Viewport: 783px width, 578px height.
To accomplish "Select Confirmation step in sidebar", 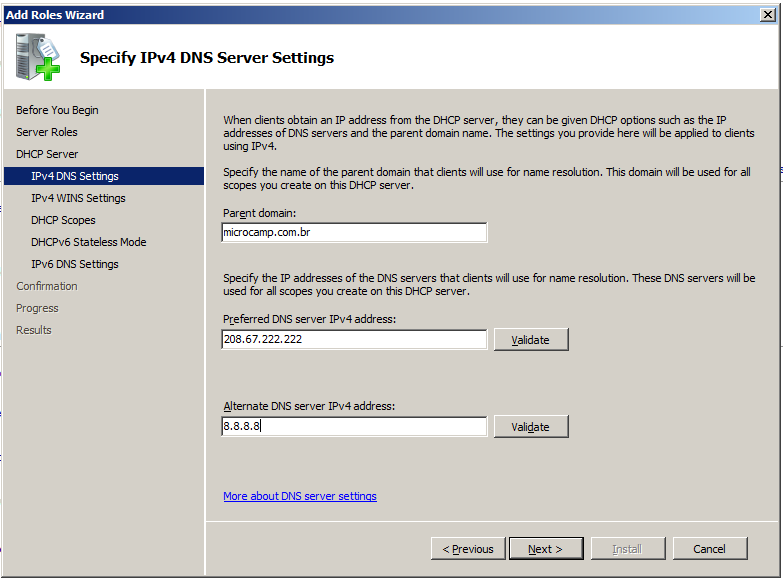I will pos(46,286).
